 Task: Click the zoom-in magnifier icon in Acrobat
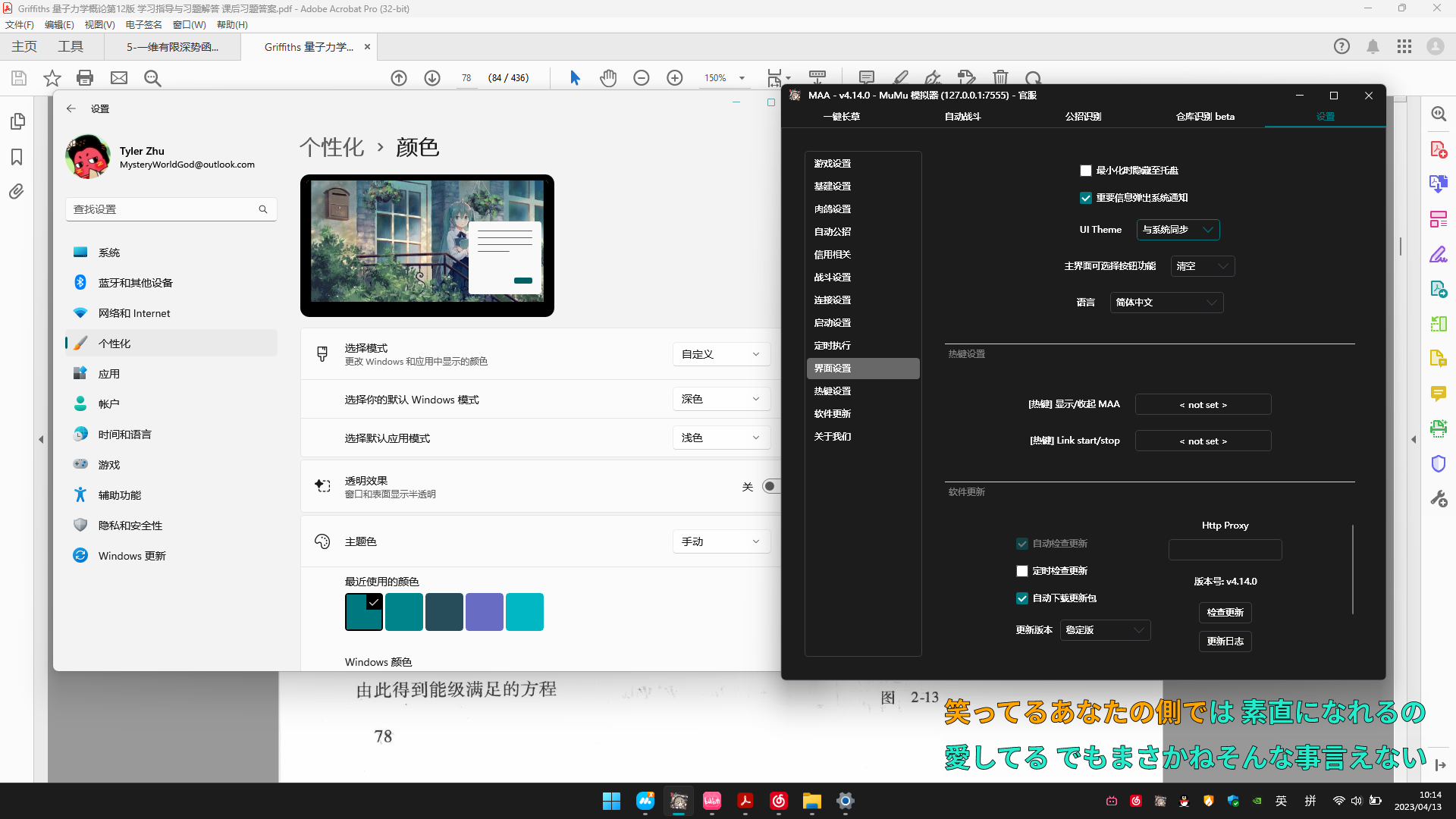coord(674,77)
